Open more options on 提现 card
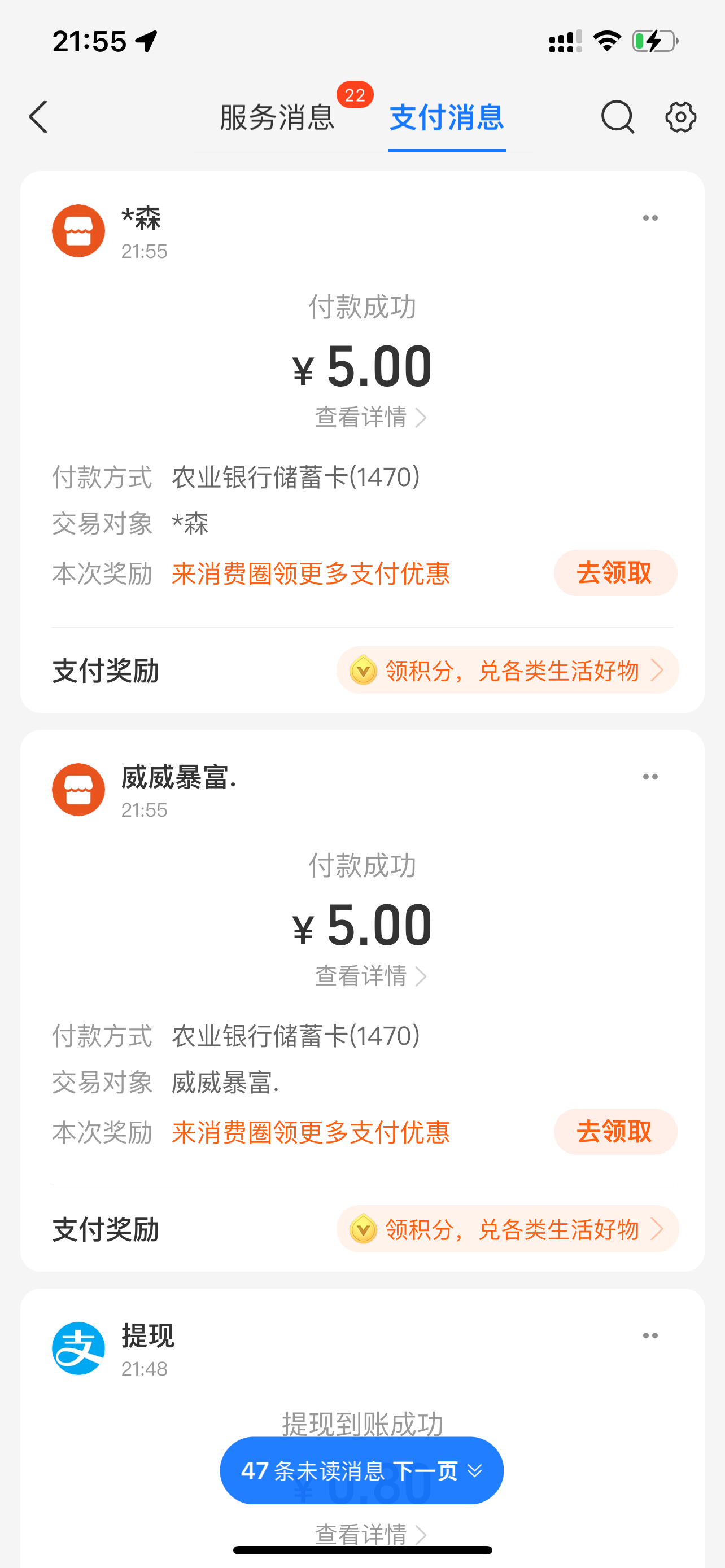 650,1335
